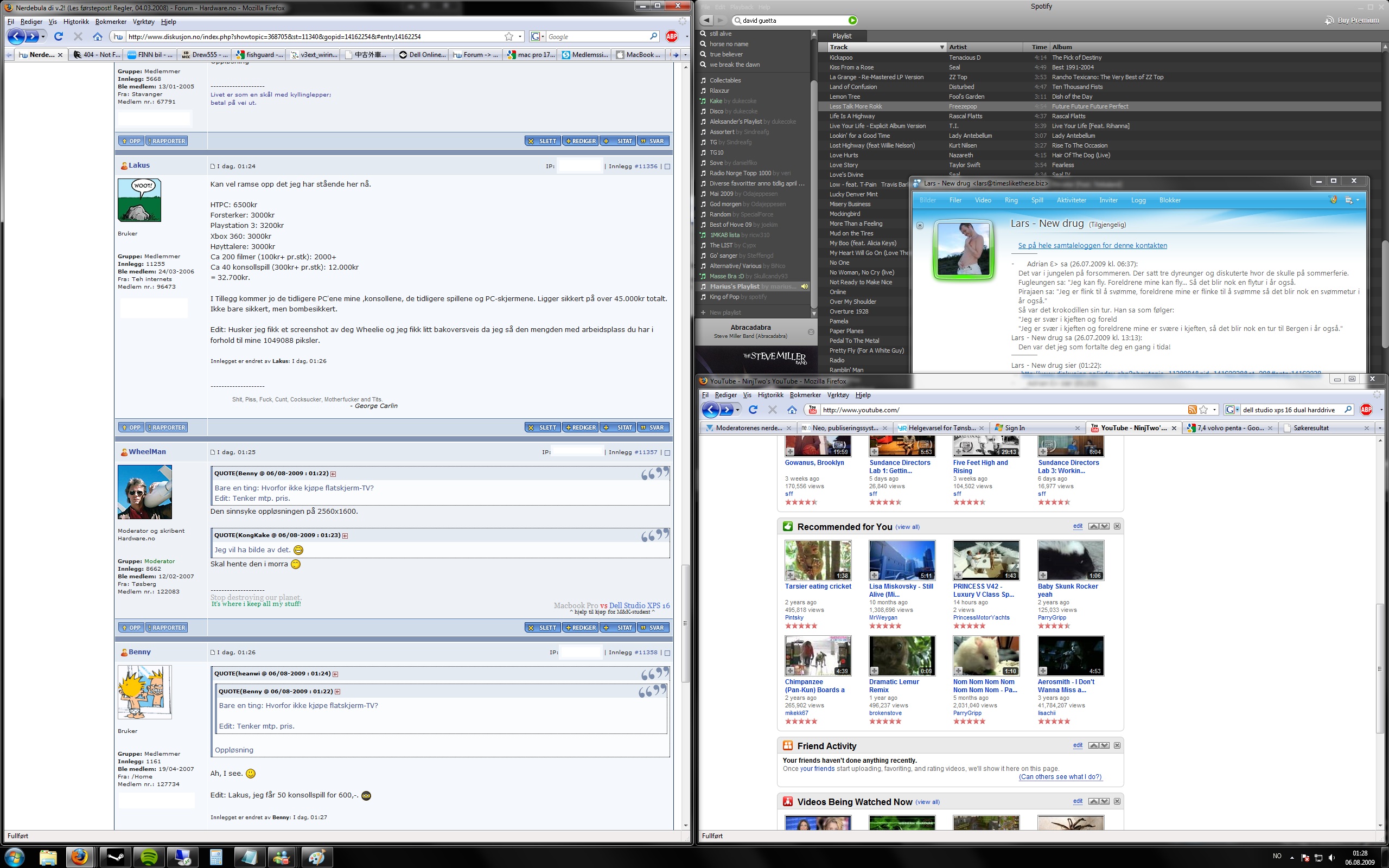
Task: Go back in Spotify navigation
Action: coord(706,21)
